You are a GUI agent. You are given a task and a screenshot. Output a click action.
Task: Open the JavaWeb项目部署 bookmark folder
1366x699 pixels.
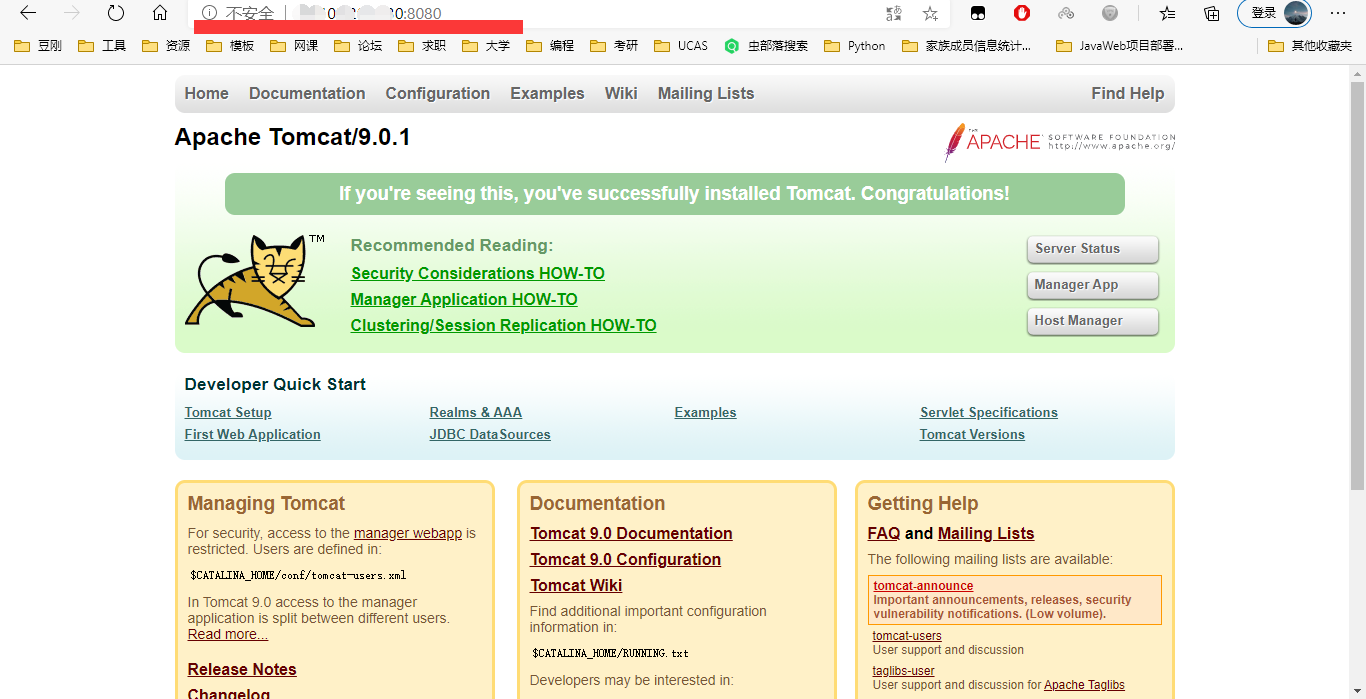(1120, 46)
